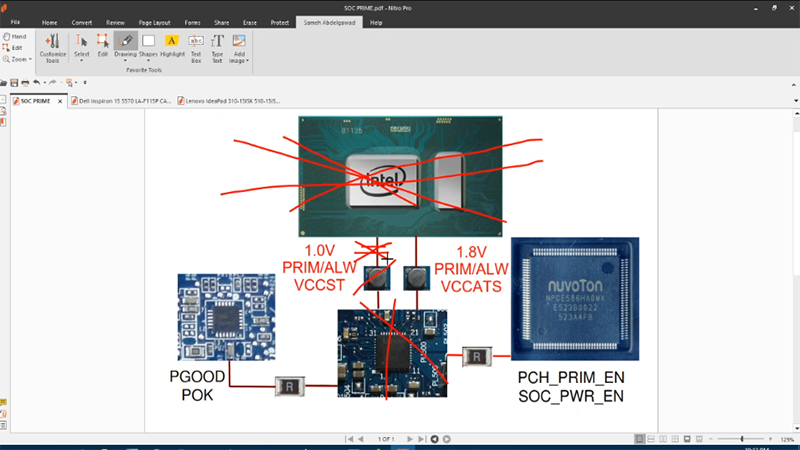Click the vertical scrollbar up arrow
The image size is (800, 450).
tap(796, 113)
